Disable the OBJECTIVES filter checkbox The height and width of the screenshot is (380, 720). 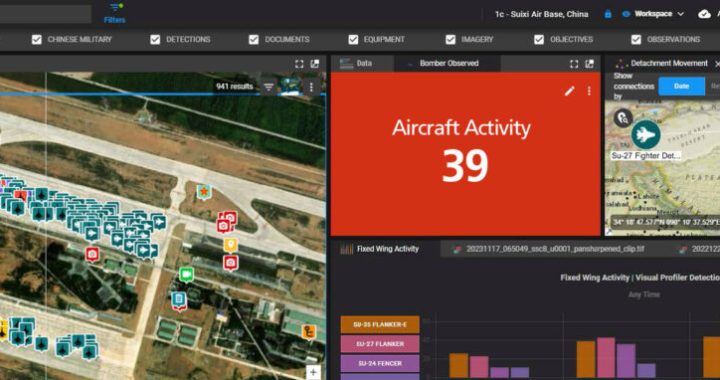click(x=539, y=39)
